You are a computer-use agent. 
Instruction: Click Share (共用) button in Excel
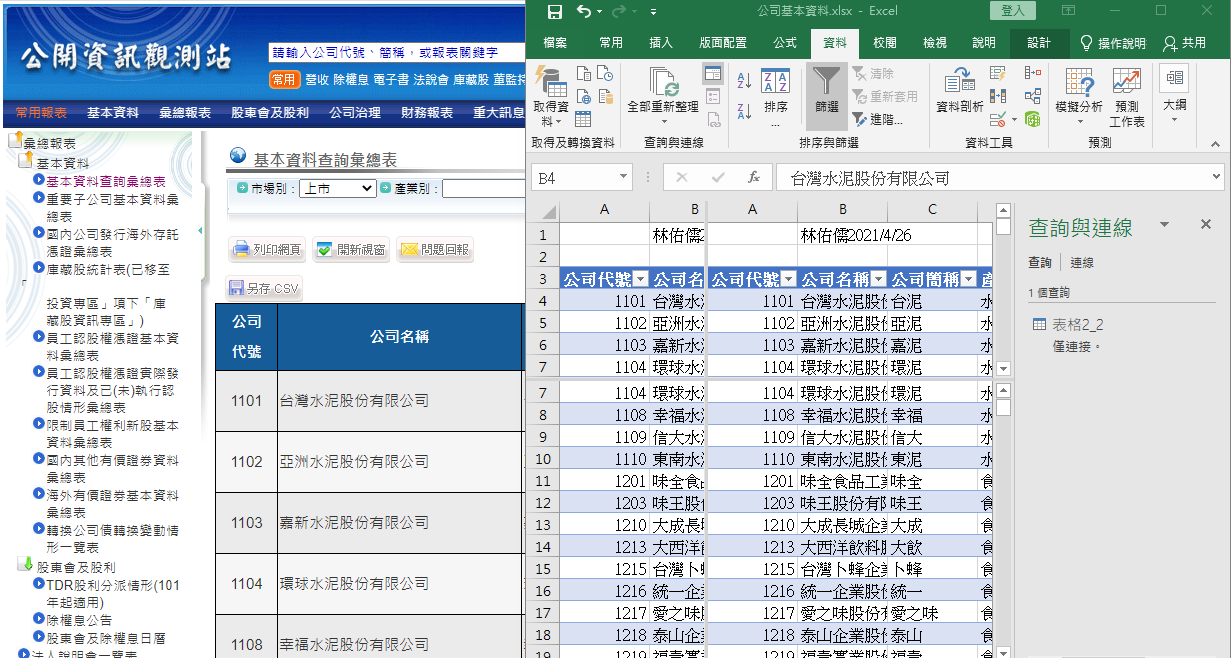tap(1185, 43)
